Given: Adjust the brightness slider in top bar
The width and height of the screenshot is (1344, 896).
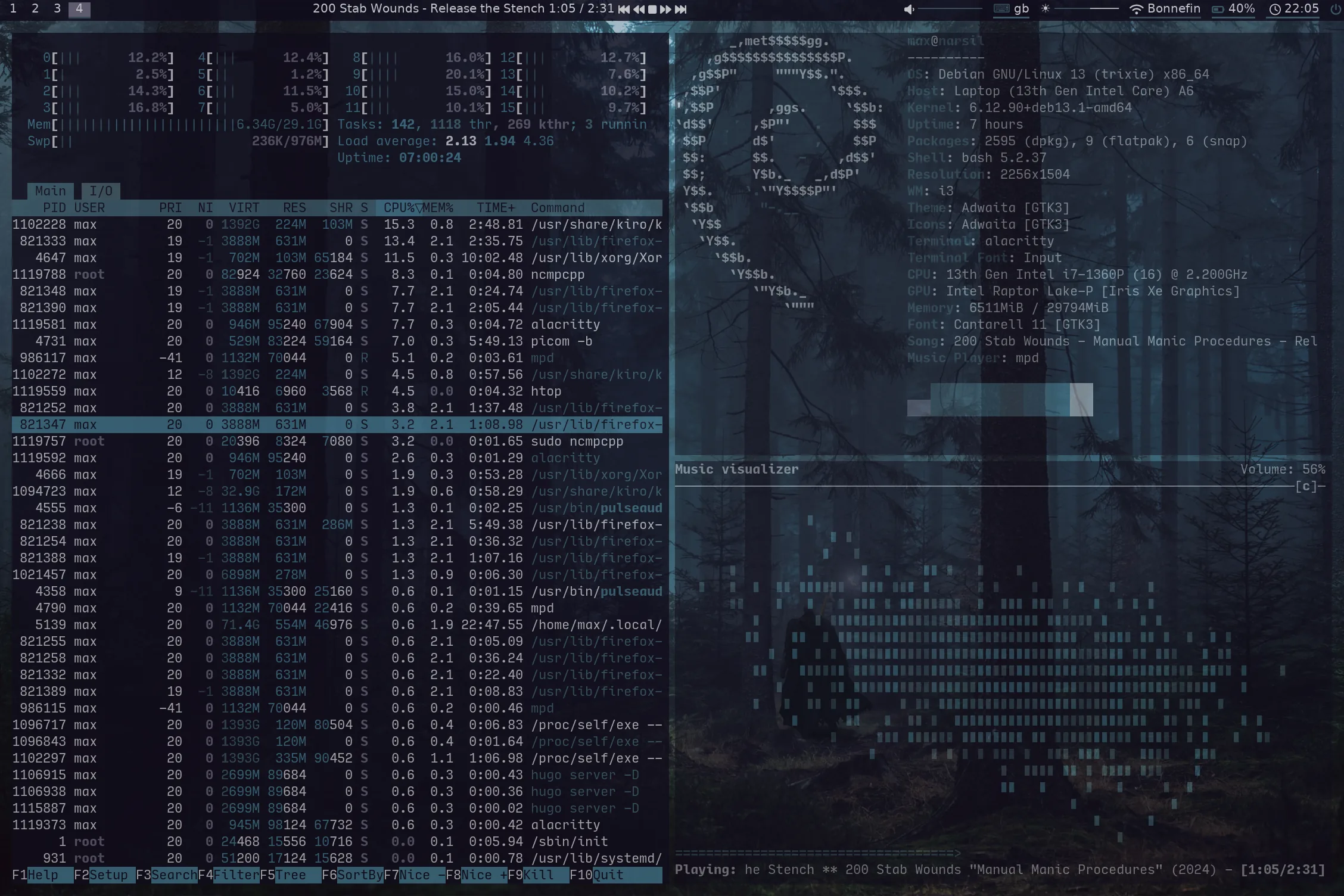Looking at the screenshot, I should click(x=1087, y=9).
